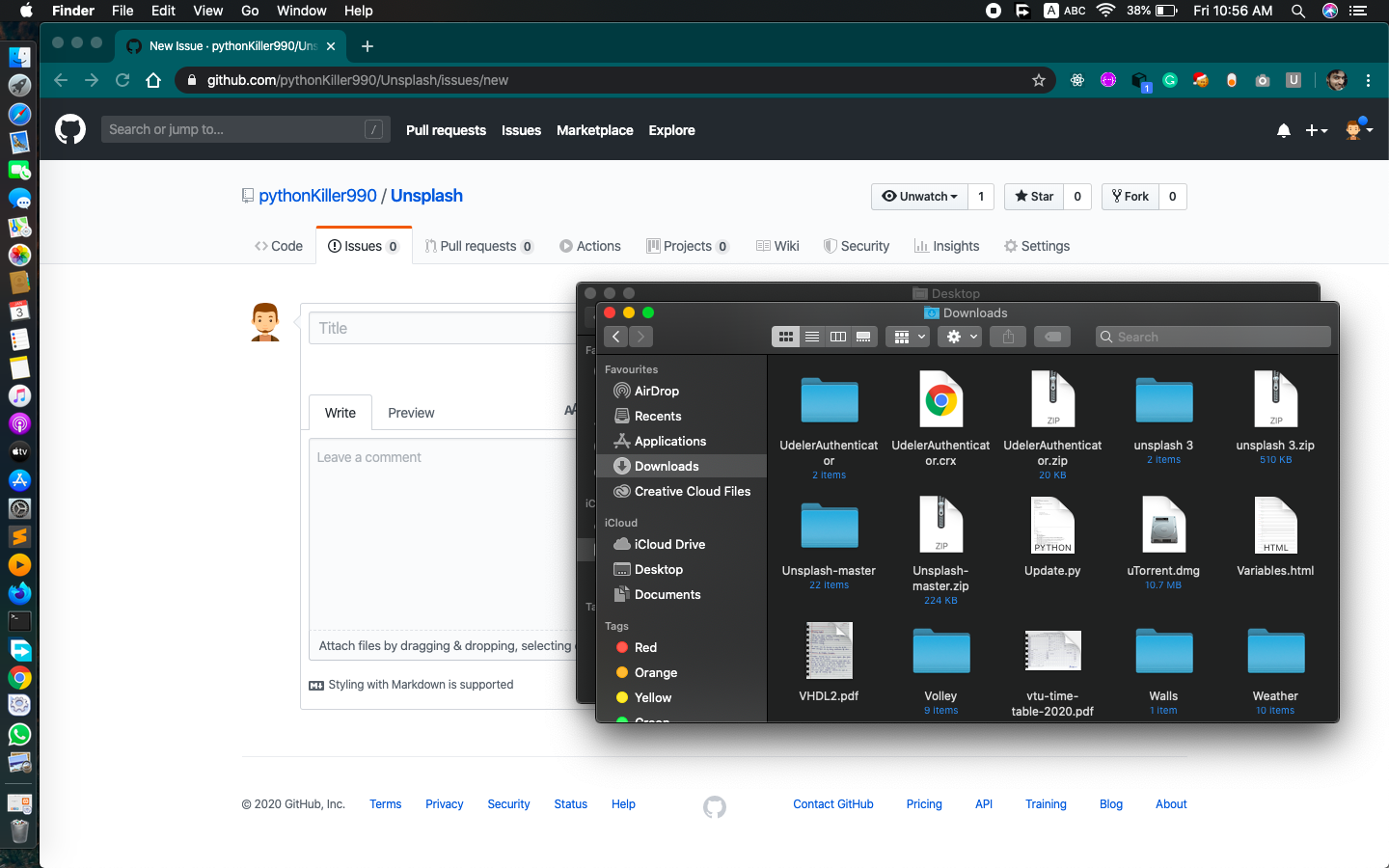Open Spotlight search from the menu bar
Screen dimensions: 1389x868
[1298, 11]
